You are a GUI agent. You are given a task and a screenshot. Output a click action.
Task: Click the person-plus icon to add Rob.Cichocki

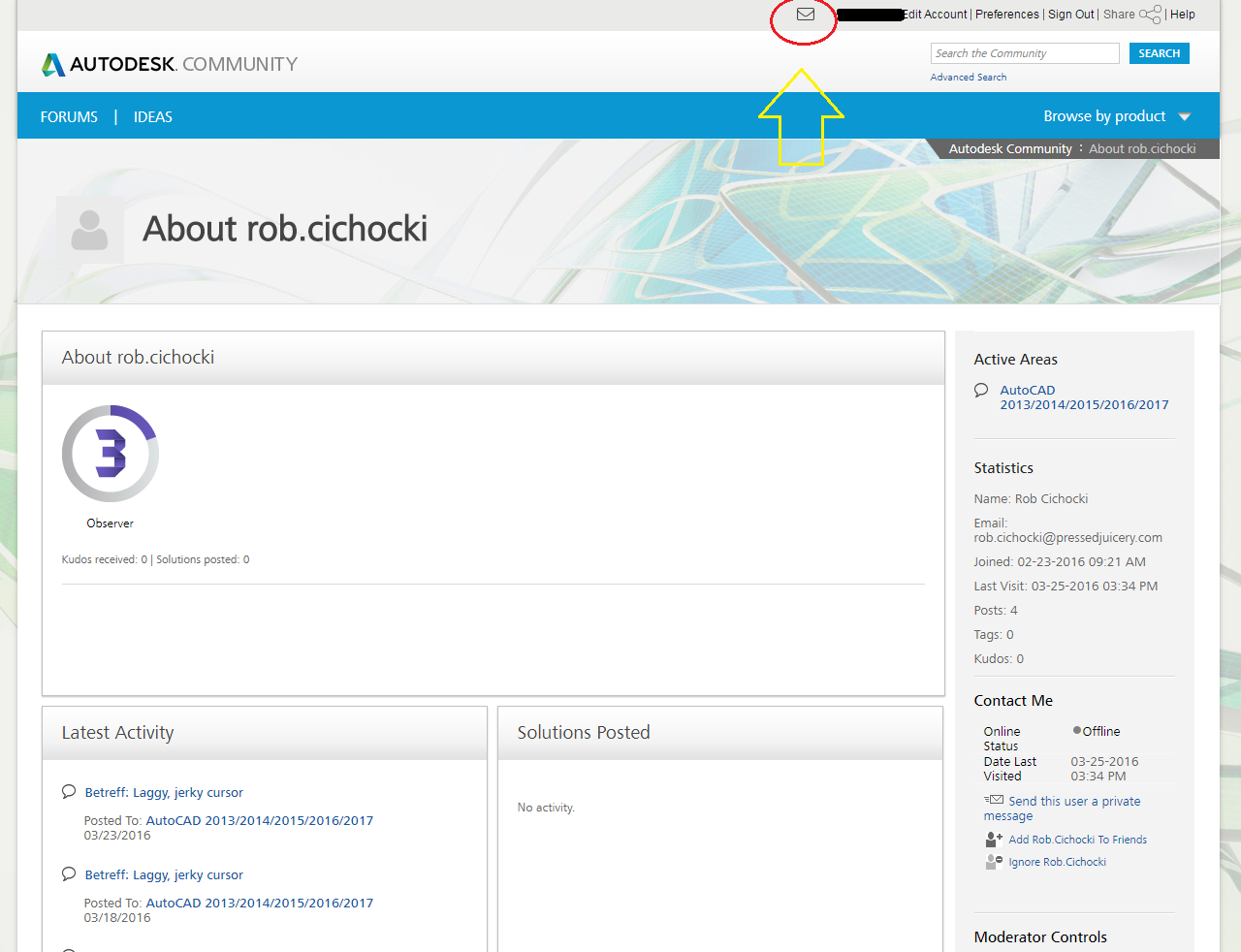pos(992,839)
